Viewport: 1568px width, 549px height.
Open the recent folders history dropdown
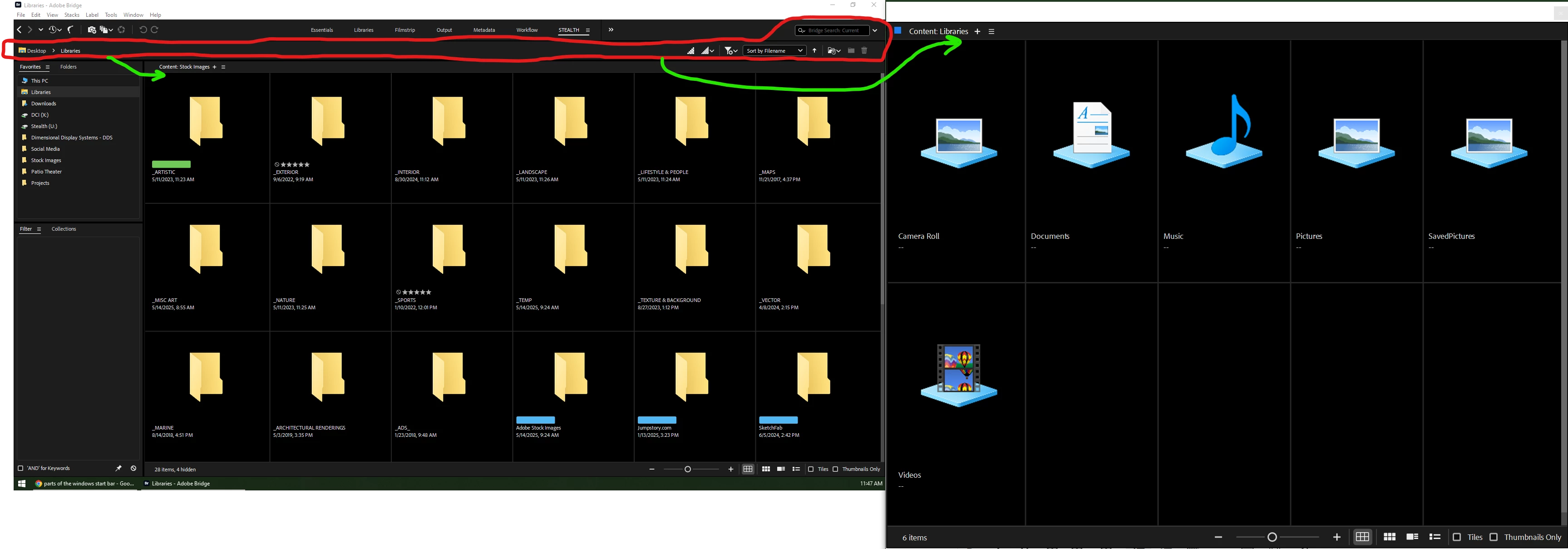[x=55, y=30]
